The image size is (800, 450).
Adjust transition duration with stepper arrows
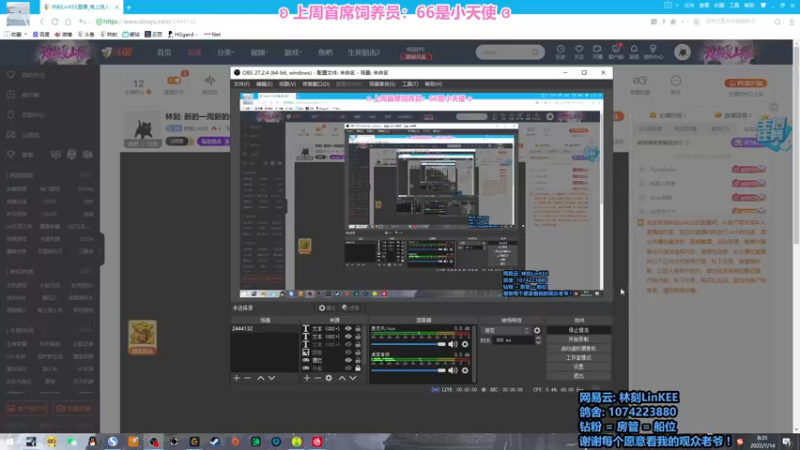point(538,340)
